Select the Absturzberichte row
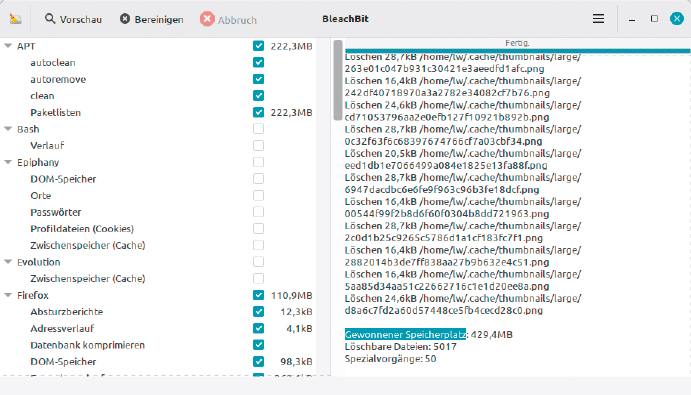The height and width of the screenshot is (395, 691). [159, 312]
